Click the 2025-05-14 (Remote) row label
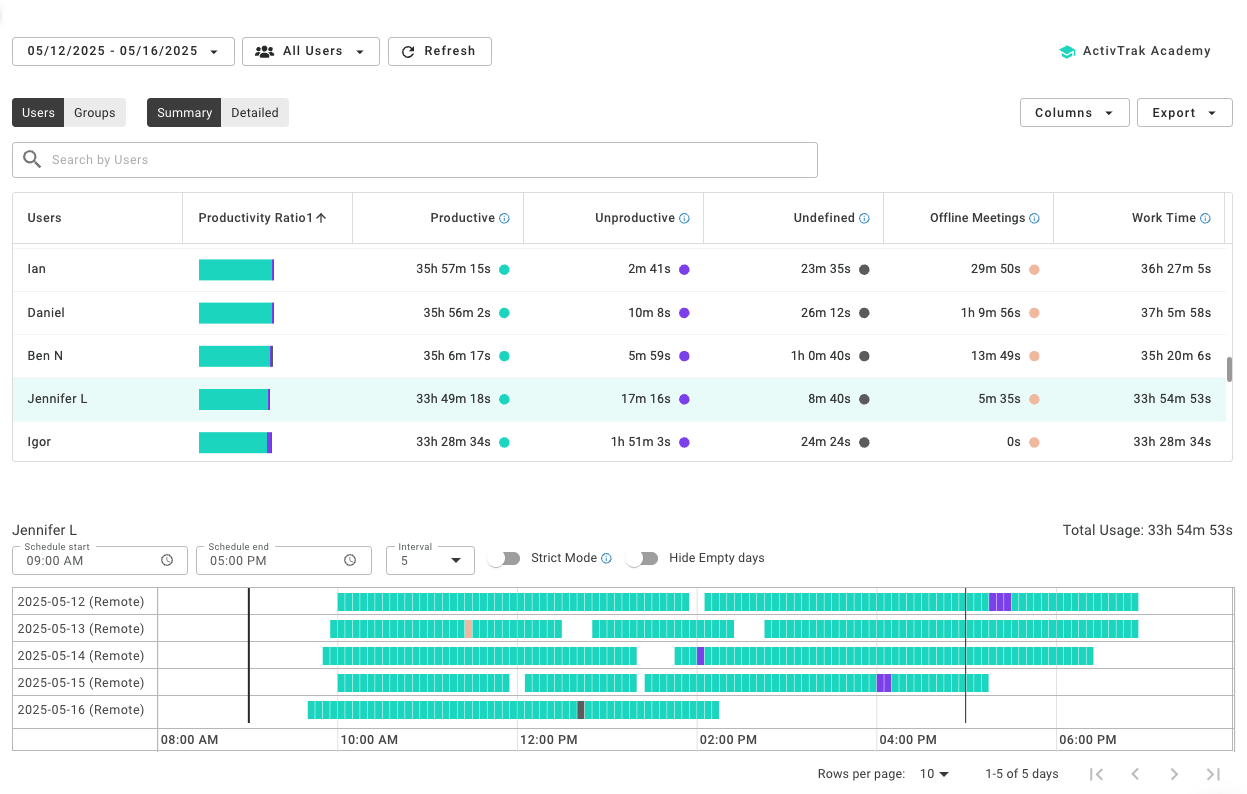This screenshot has width=1247, height=794. pos(81,656)
